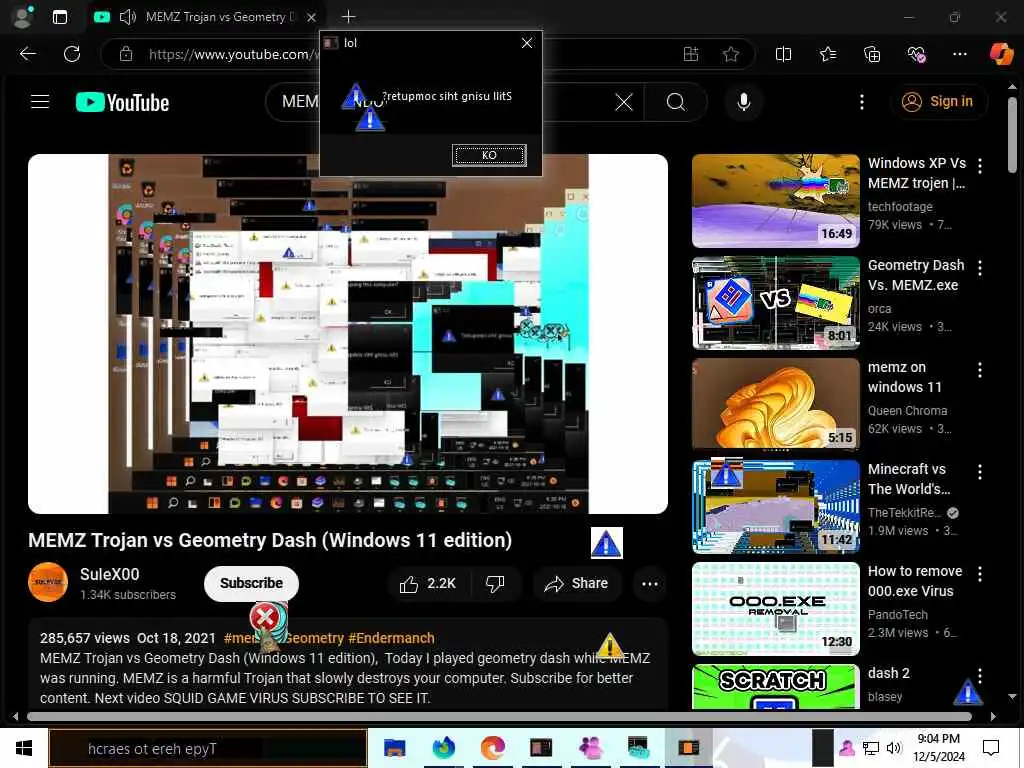Open a new browser tab
This screenshot has height=768, width=1024.
(x=348, y=17)
